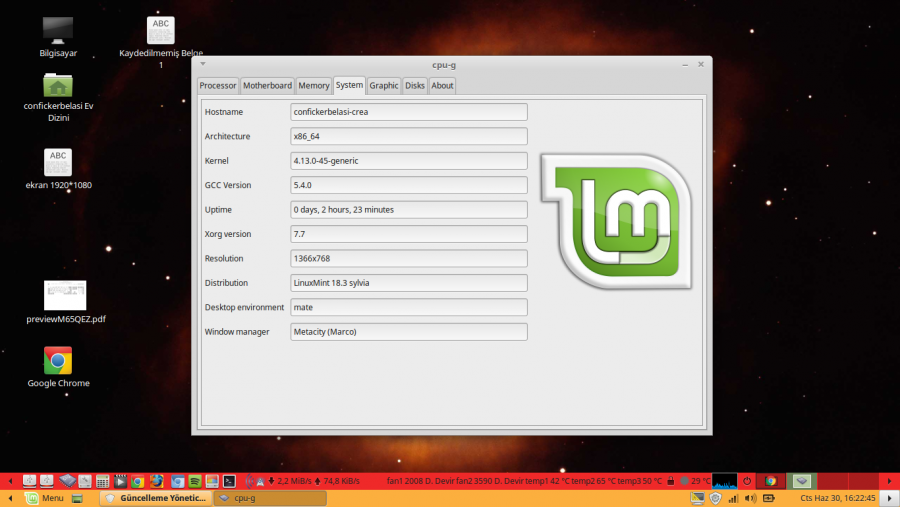900x507 pixels.
Task: Switch to the Graphic tab
Action: click(384, 86)
